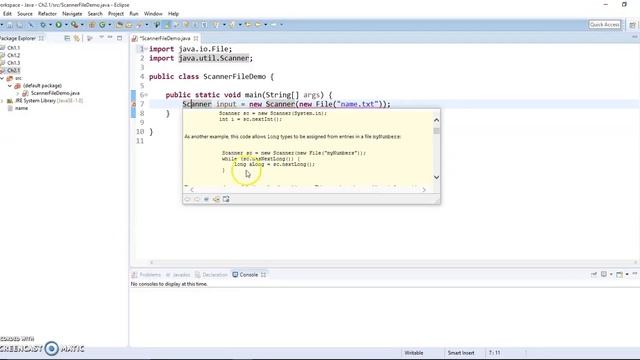Click the Debug bug icon in toolbar
Viewport: 640px width, 360px height.
[x=43, y=25]
